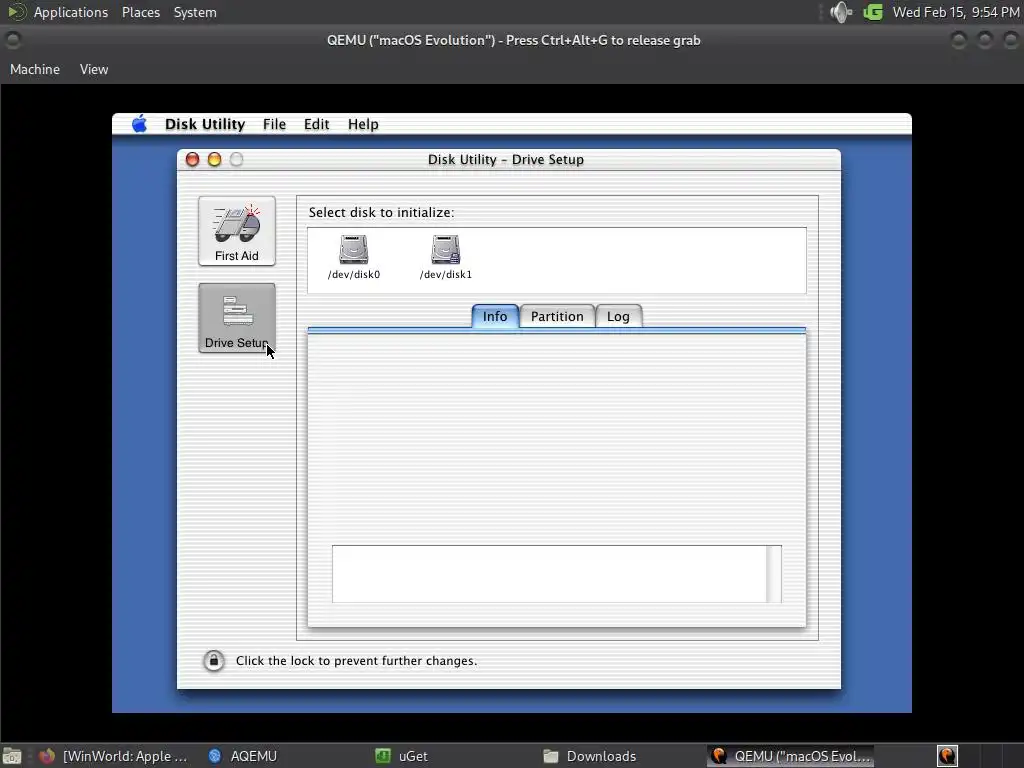Switch to the Log tab
Screen dimensions: 1024x768
point(618,316)
